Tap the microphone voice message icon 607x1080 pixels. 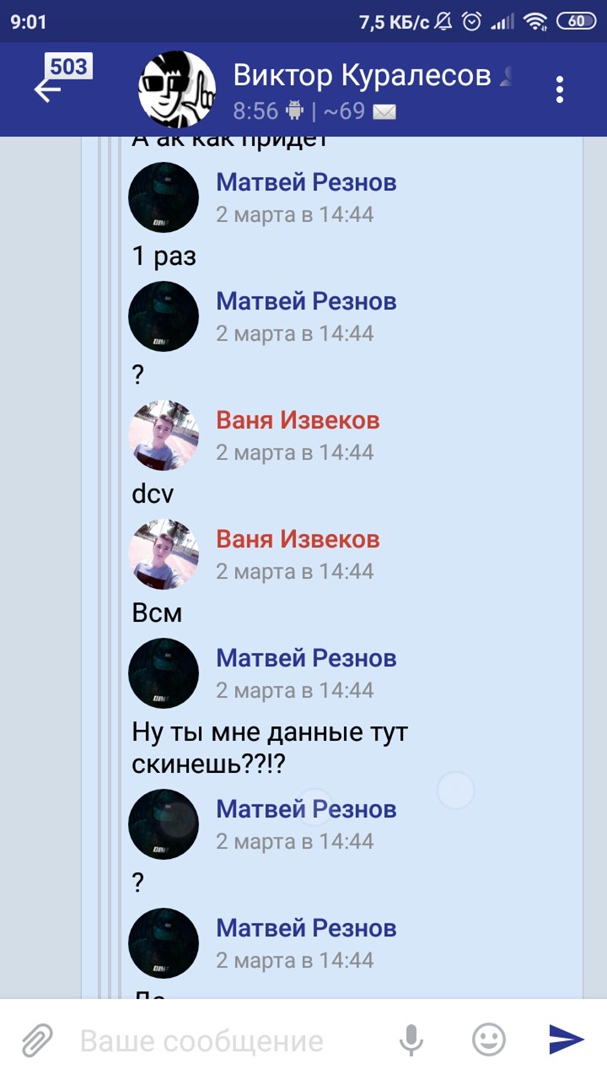411,1040
